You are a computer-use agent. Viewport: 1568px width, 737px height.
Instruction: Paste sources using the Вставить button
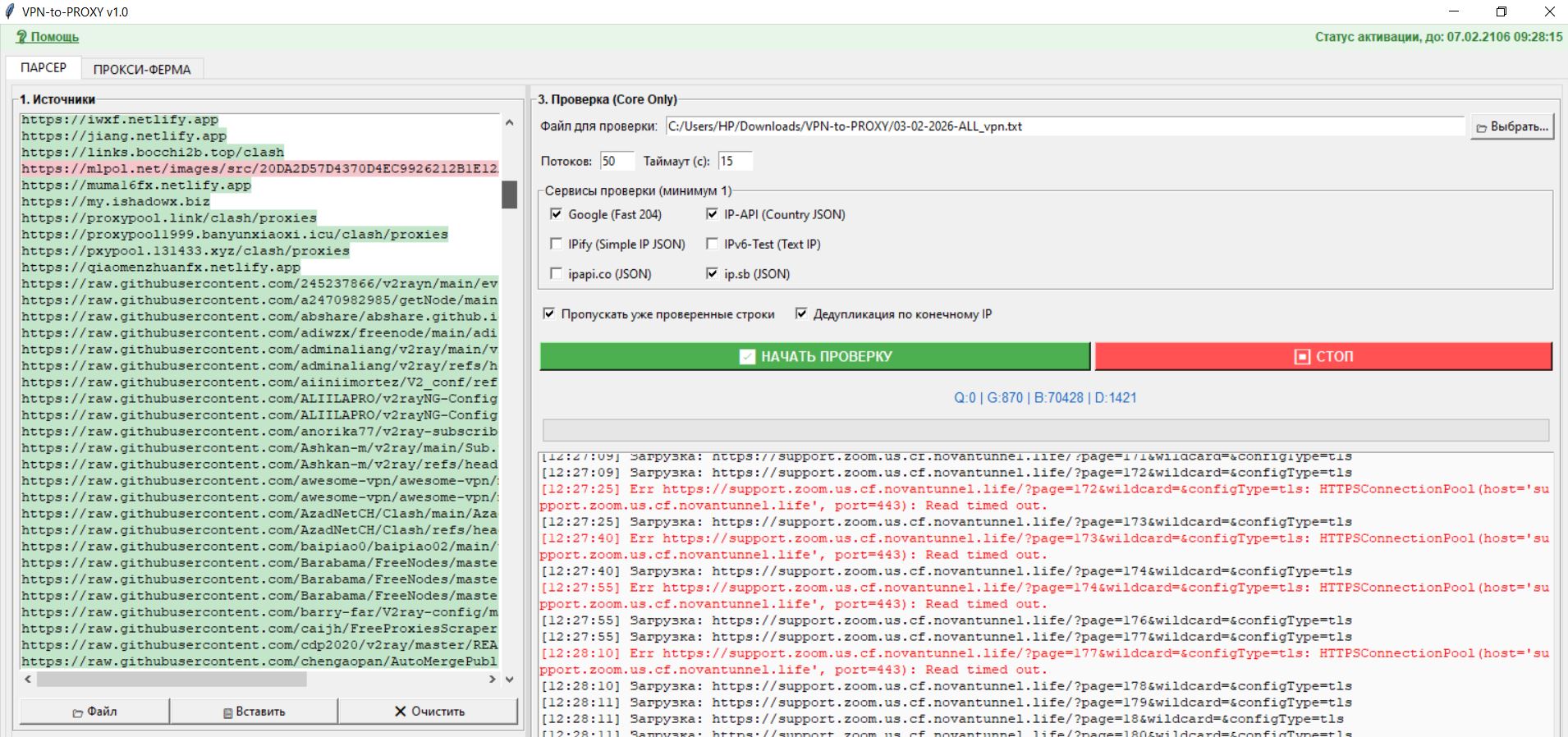coord(254,712)
